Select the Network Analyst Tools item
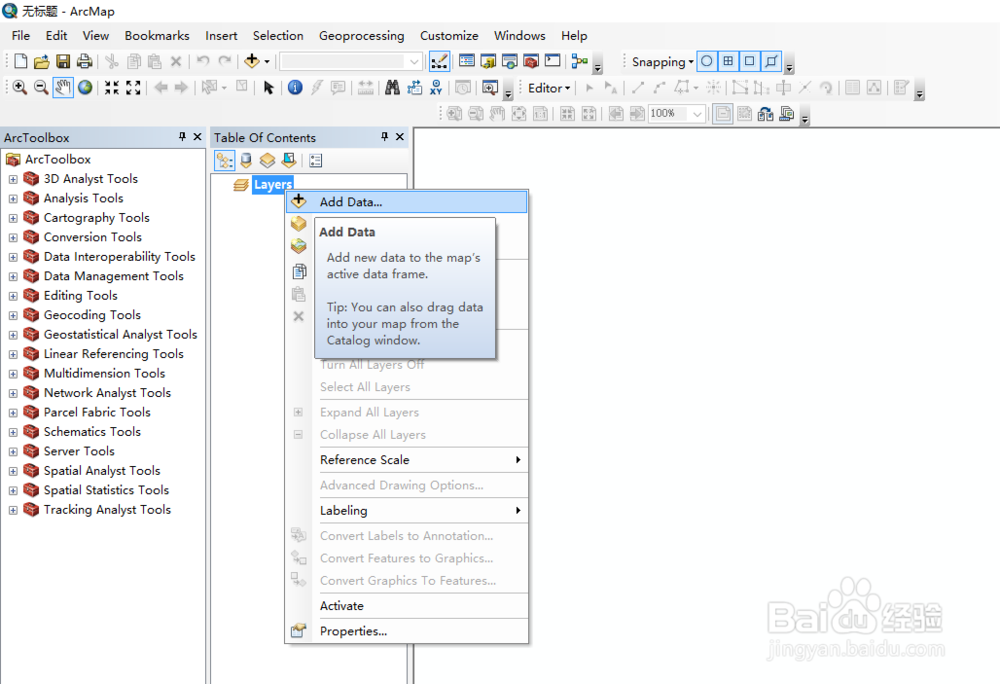Screen dimensions: 1000x684 tap(107, 393)
